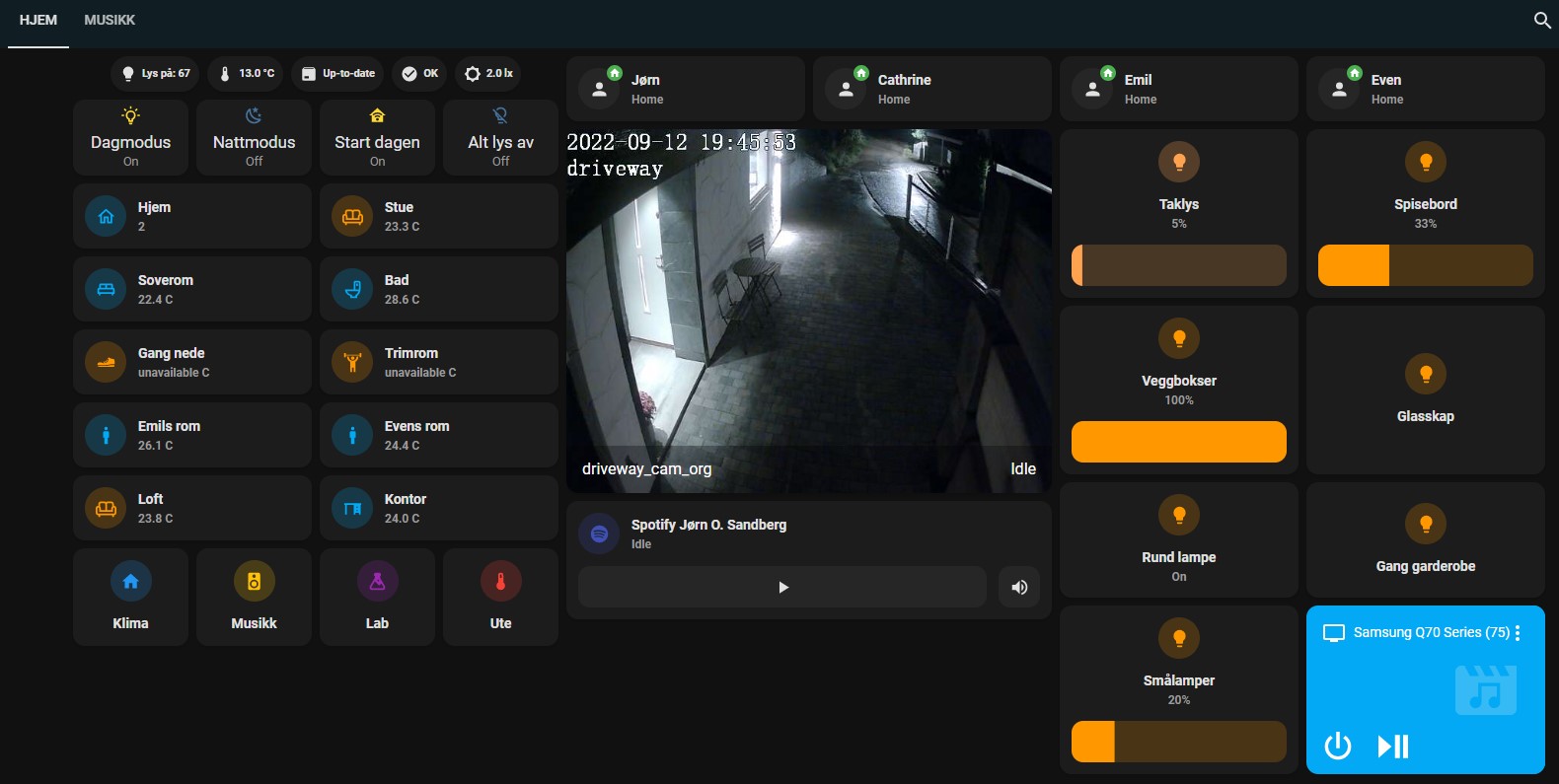Viewport: 1559px width, 784px height.
Task: Toggle Nattmodus mode
Action: (254, 137)
